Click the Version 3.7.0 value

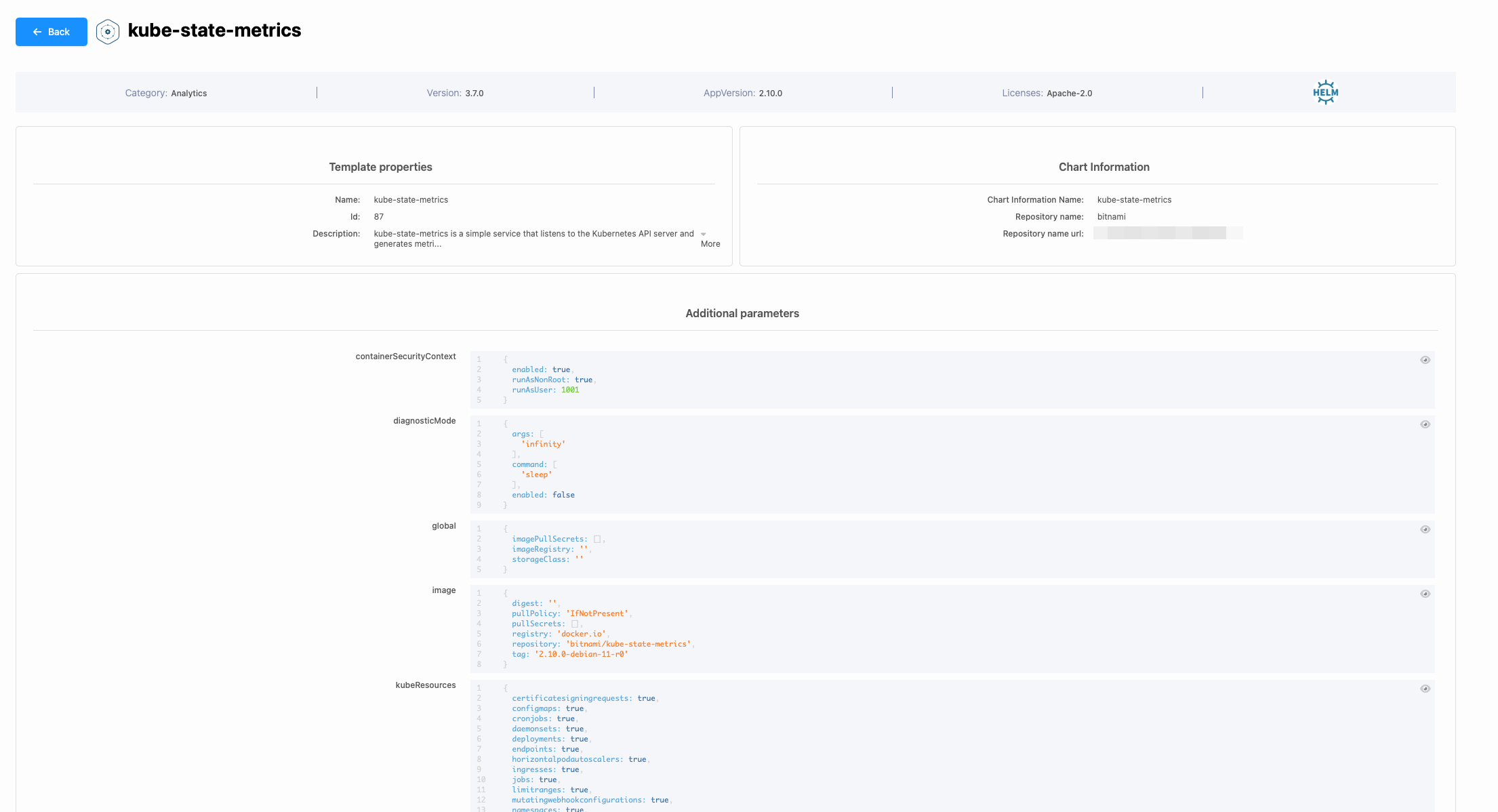(474, 94)
